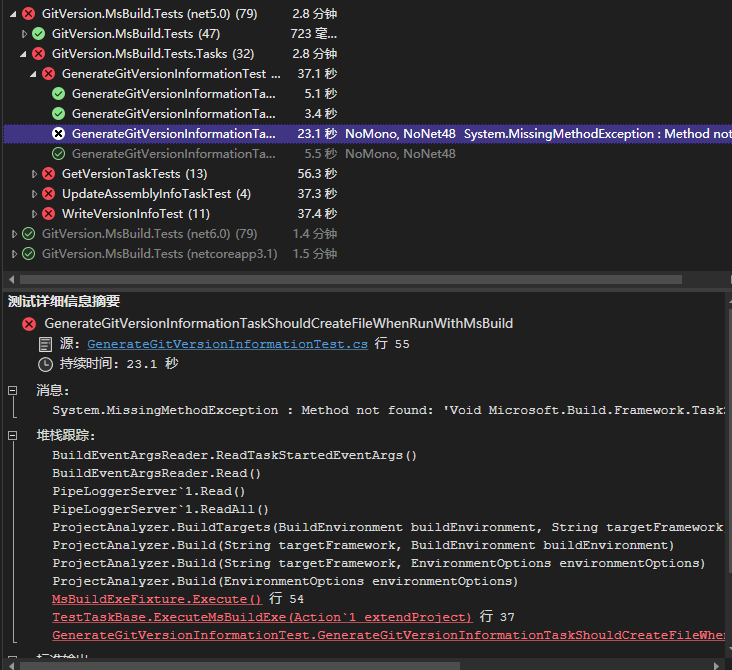This screenshot has height=670, width=732.
Task: Collapse GitVersion.MsBuild.Tests (net5.0) node
Action: pos(13,14)
